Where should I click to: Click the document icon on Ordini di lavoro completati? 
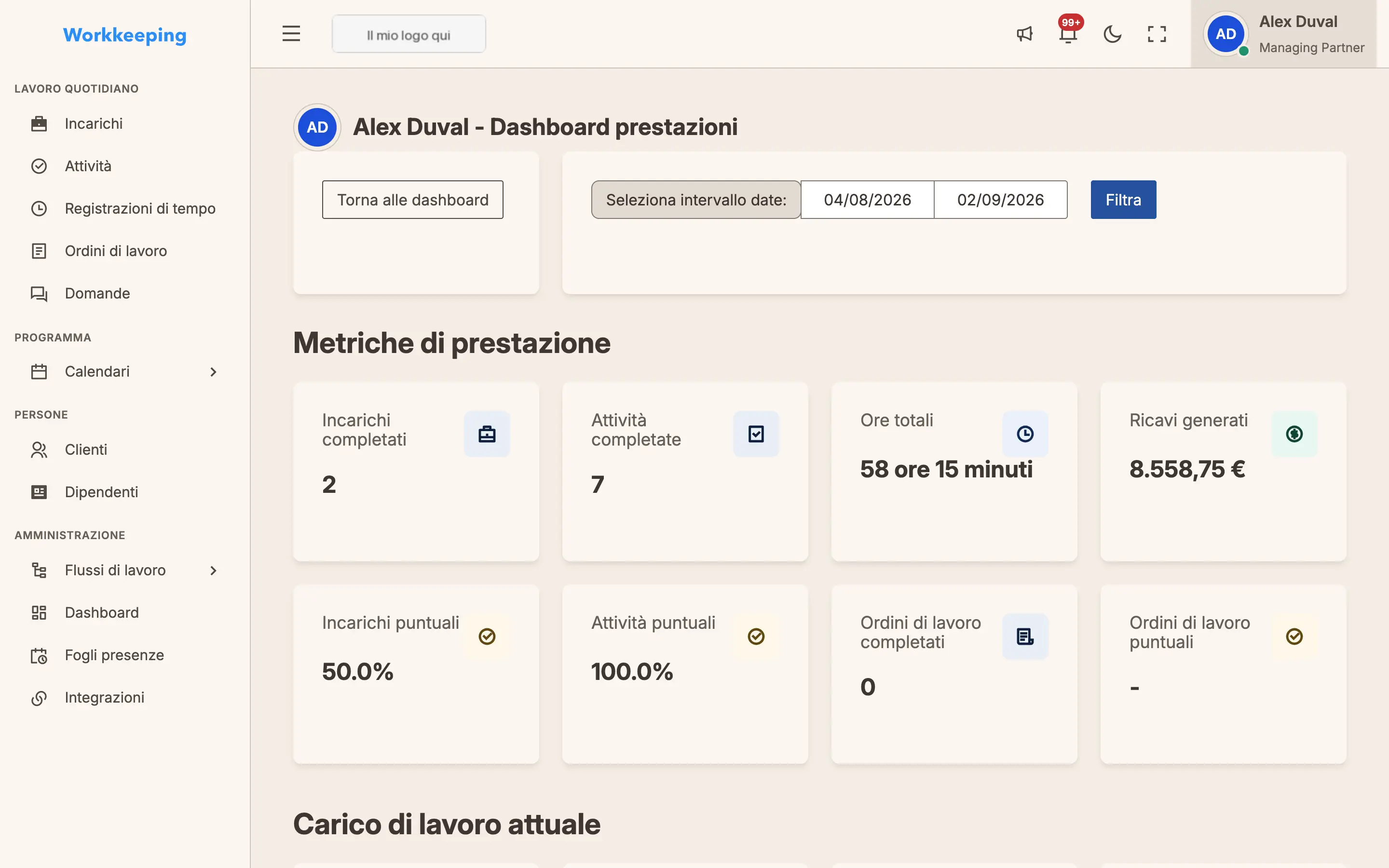coord(1025,636)
